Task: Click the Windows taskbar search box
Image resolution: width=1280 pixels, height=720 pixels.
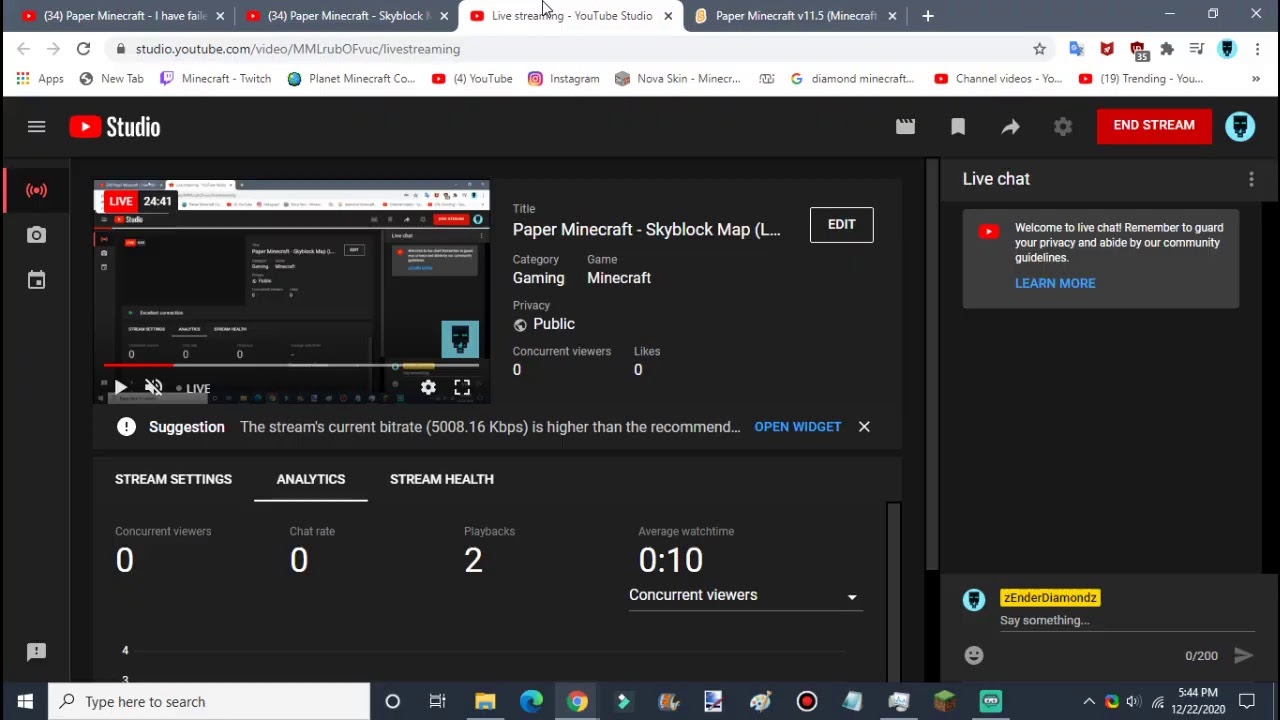Action: [x=209, y=702]
